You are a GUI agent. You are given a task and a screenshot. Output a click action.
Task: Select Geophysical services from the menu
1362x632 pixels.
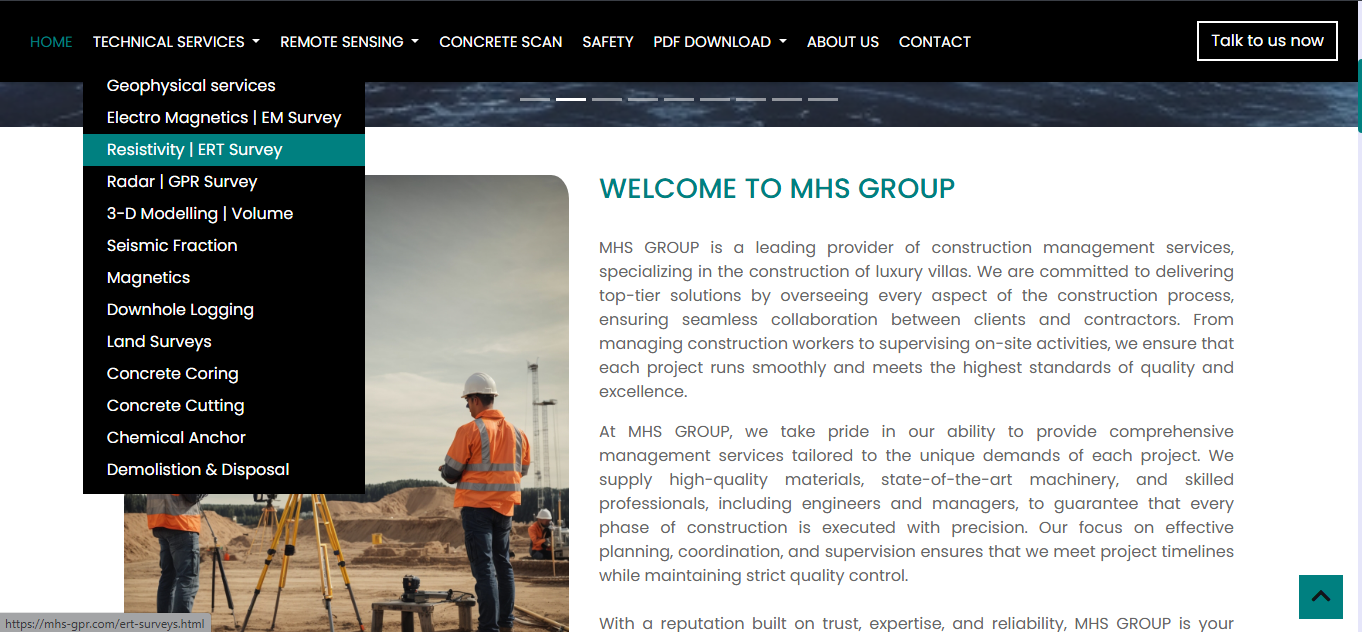(191, 86)
